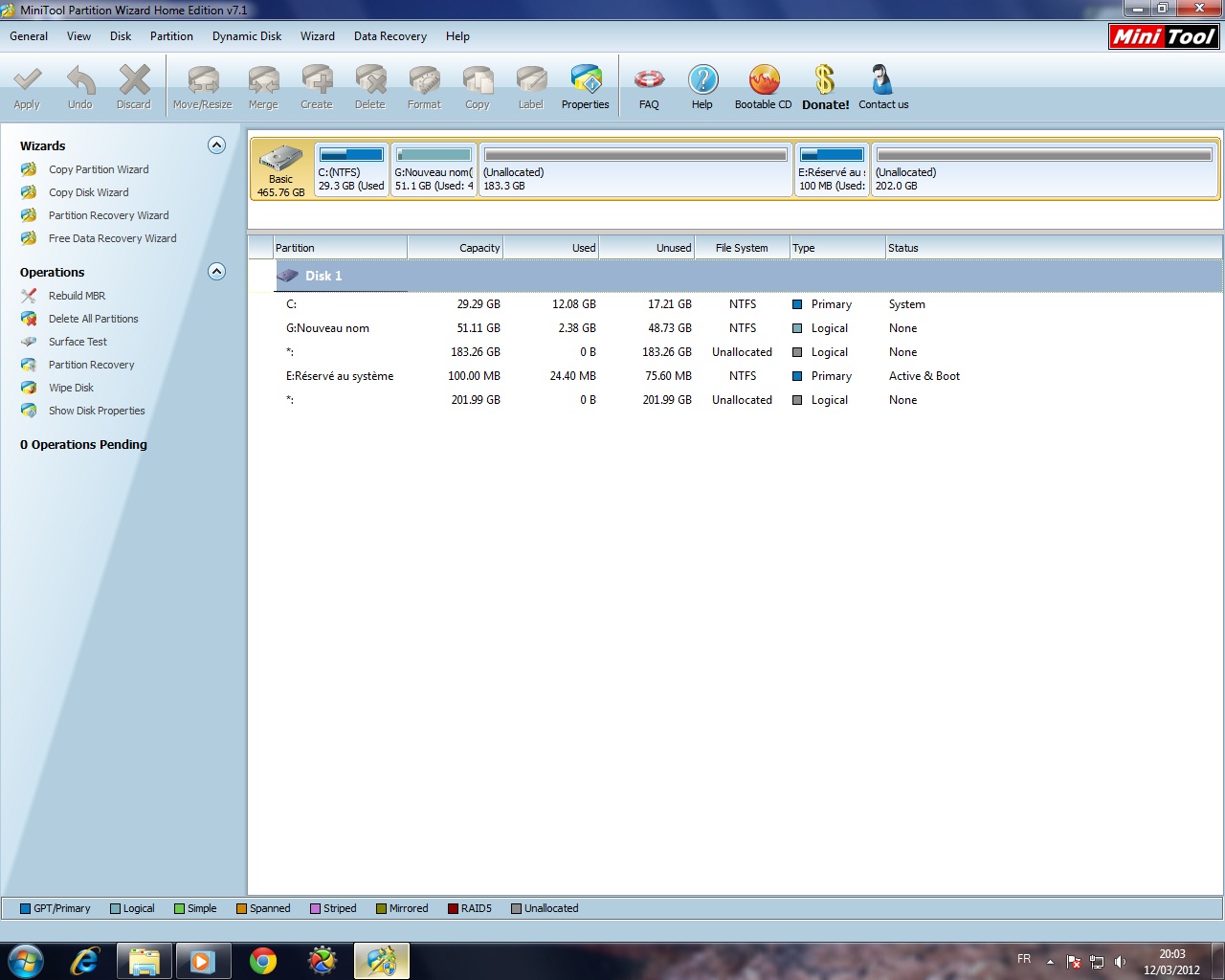Click the Used column header
The height and width of the screenshot is (980, 1225).
pos(551,248)
